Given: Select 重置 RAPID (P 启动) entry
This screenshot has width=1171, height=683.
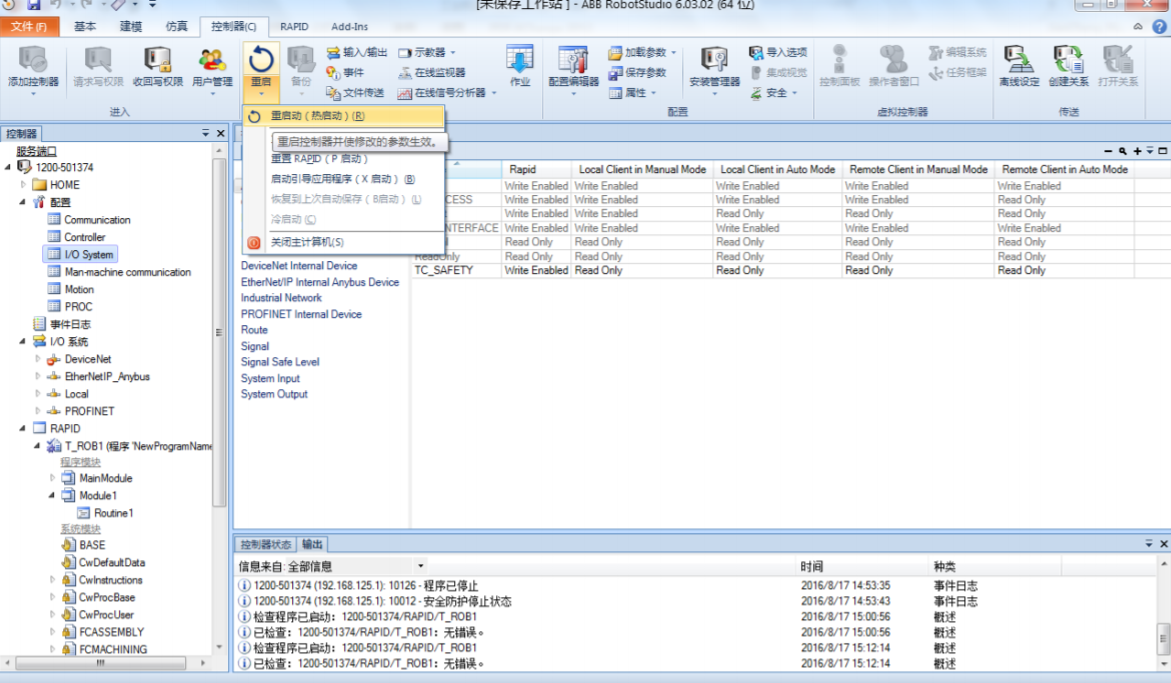Looking at the screenshot, I should coord(319,158).
